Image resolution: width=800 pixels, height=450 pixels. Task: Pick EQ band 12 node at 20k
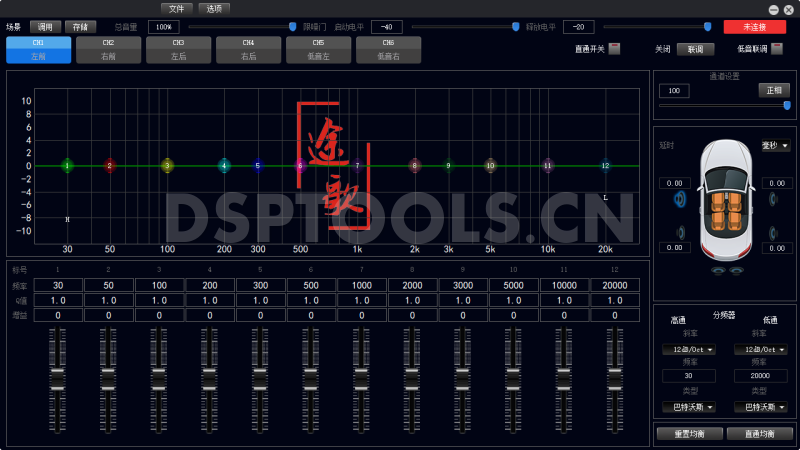[x=605, y=166]
